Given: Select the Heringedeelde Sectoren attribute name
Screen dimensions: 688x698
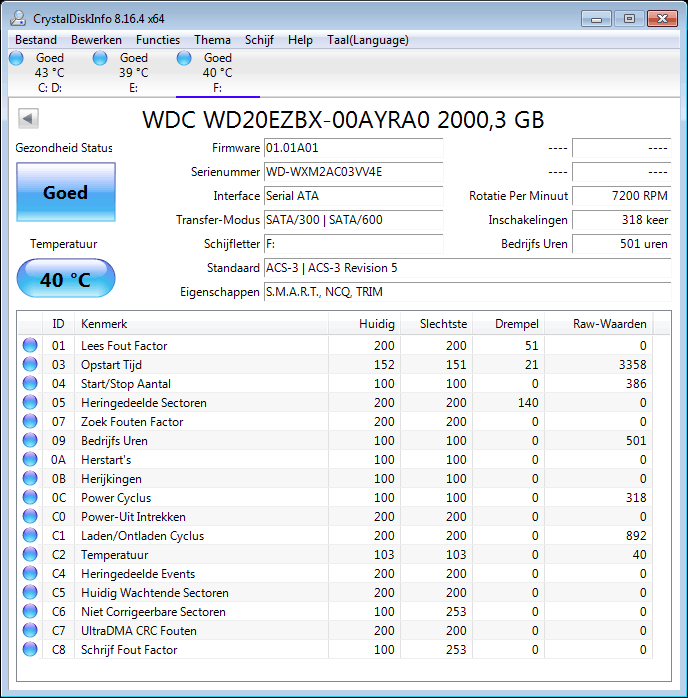Looking at the screenshot, I should (x=144, y=402).
